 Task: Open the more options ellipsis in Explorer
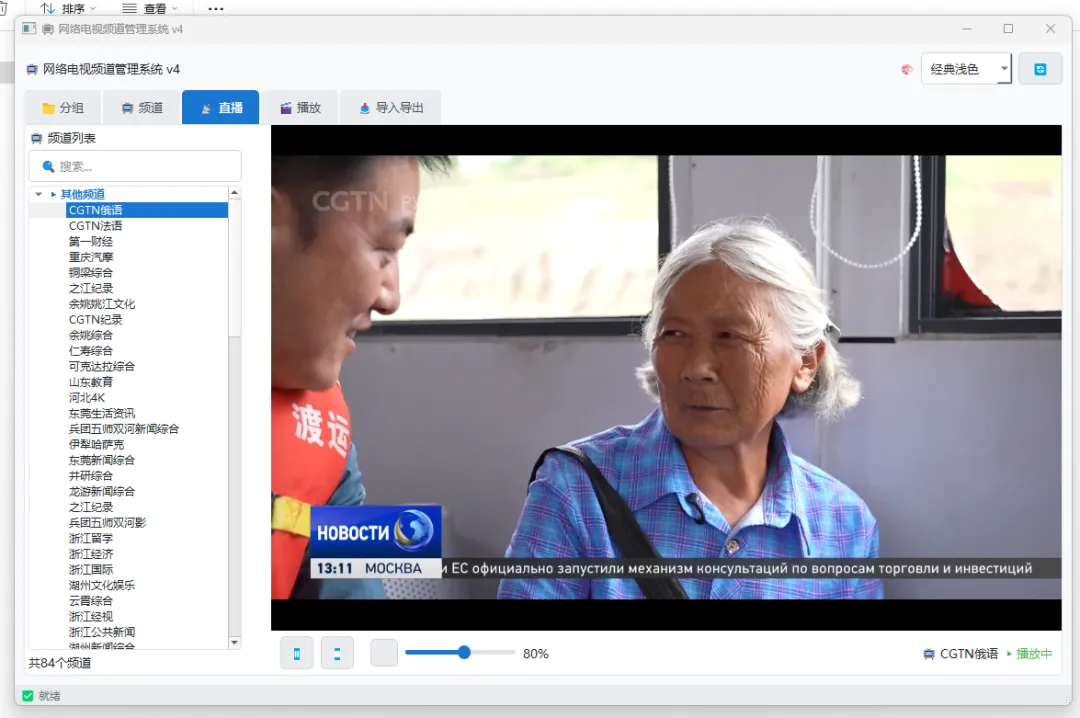[x=216, y=8]
